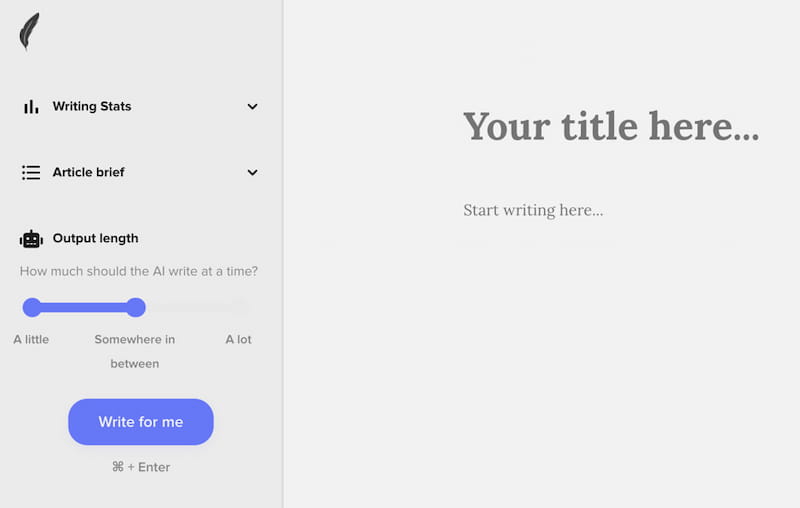800x508 pixels.
Task: Click the ⌘ + Enter shortcut hint
Action: pyautogui.click(x=141, y=467)
